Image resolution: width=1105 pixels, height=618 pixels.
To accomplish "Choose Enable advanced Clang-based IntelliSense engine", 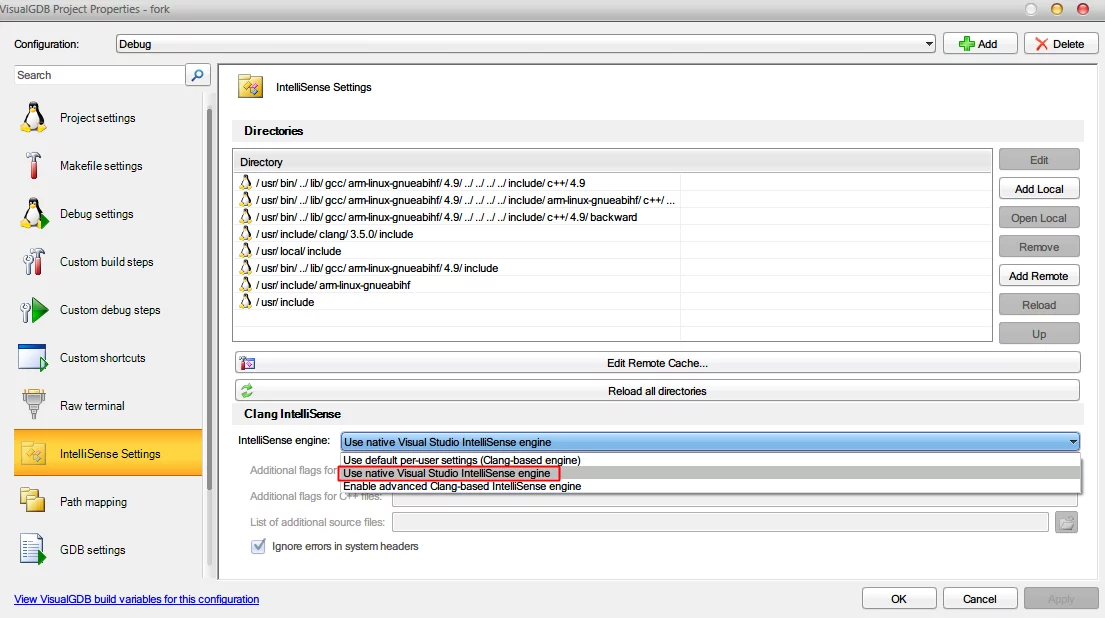I will click(x=461, y=487).
